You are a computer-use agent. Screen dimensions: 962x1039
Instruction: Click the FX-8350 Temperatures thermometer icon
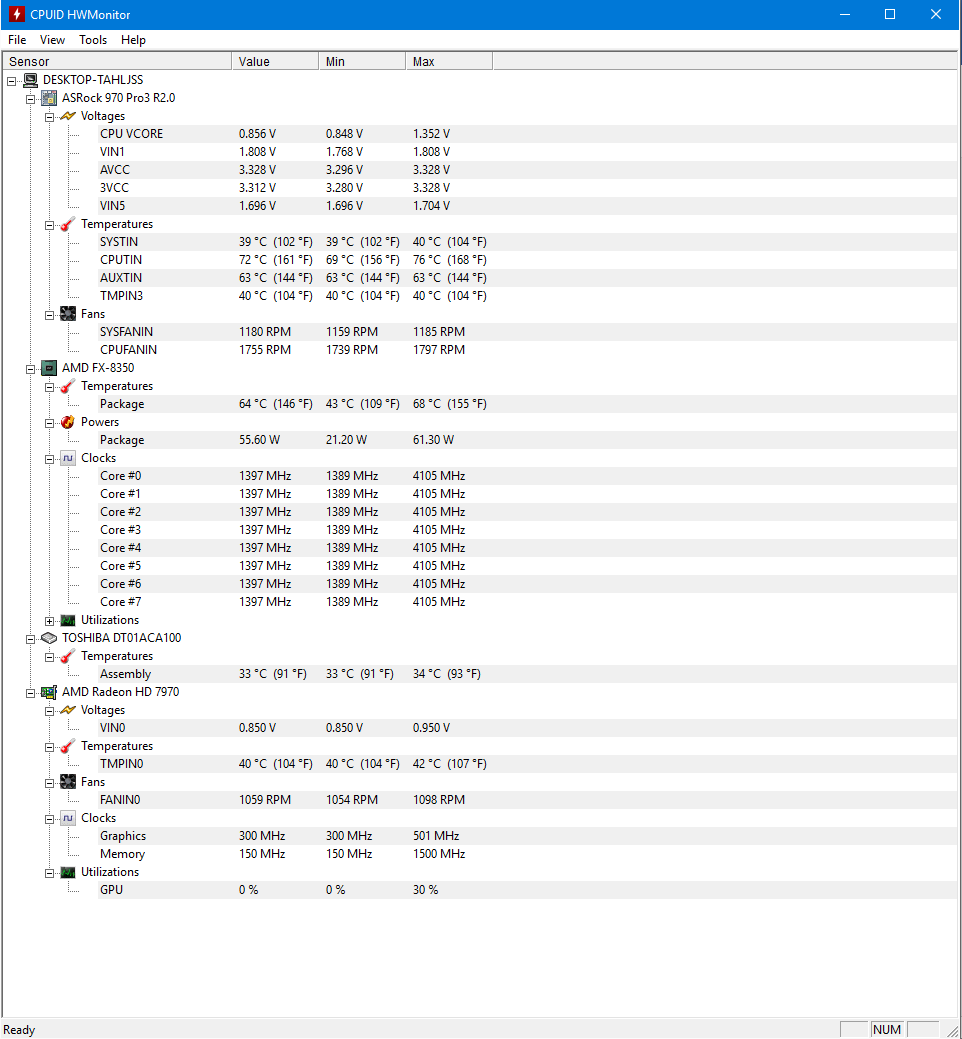click(x=68, y=386)
